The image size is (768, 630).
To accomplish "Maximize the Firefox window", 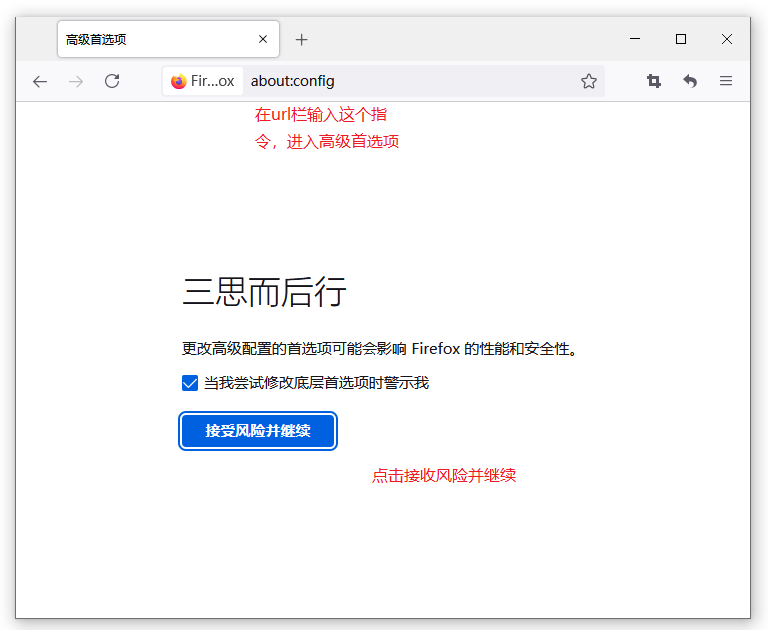I will click(681, 39).
